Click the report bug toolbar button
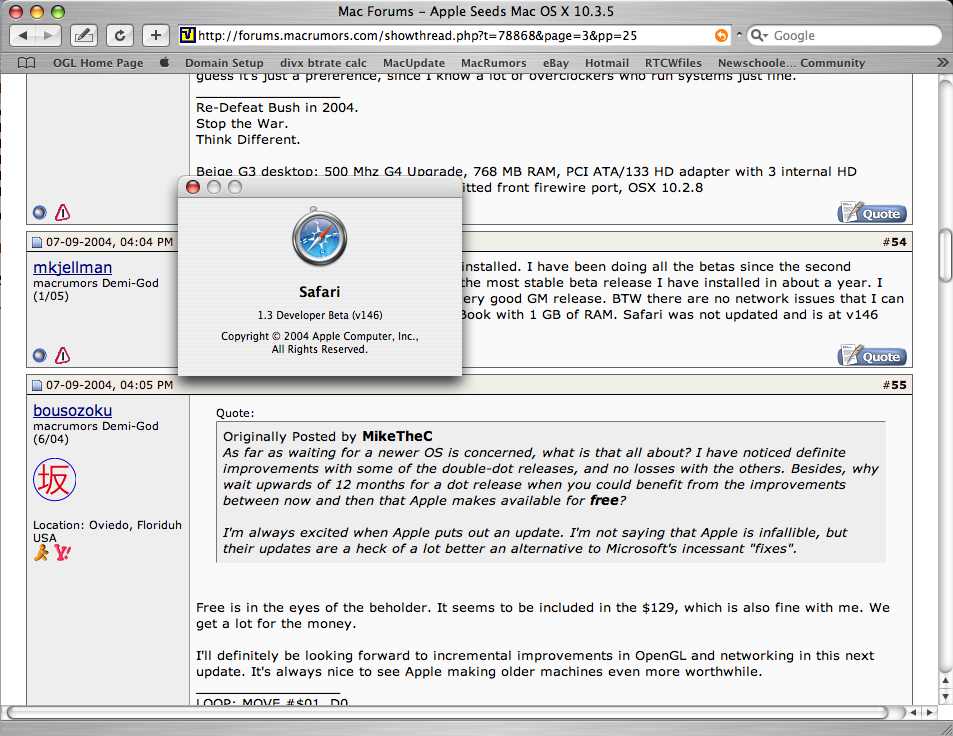 [x=83, y=35]
